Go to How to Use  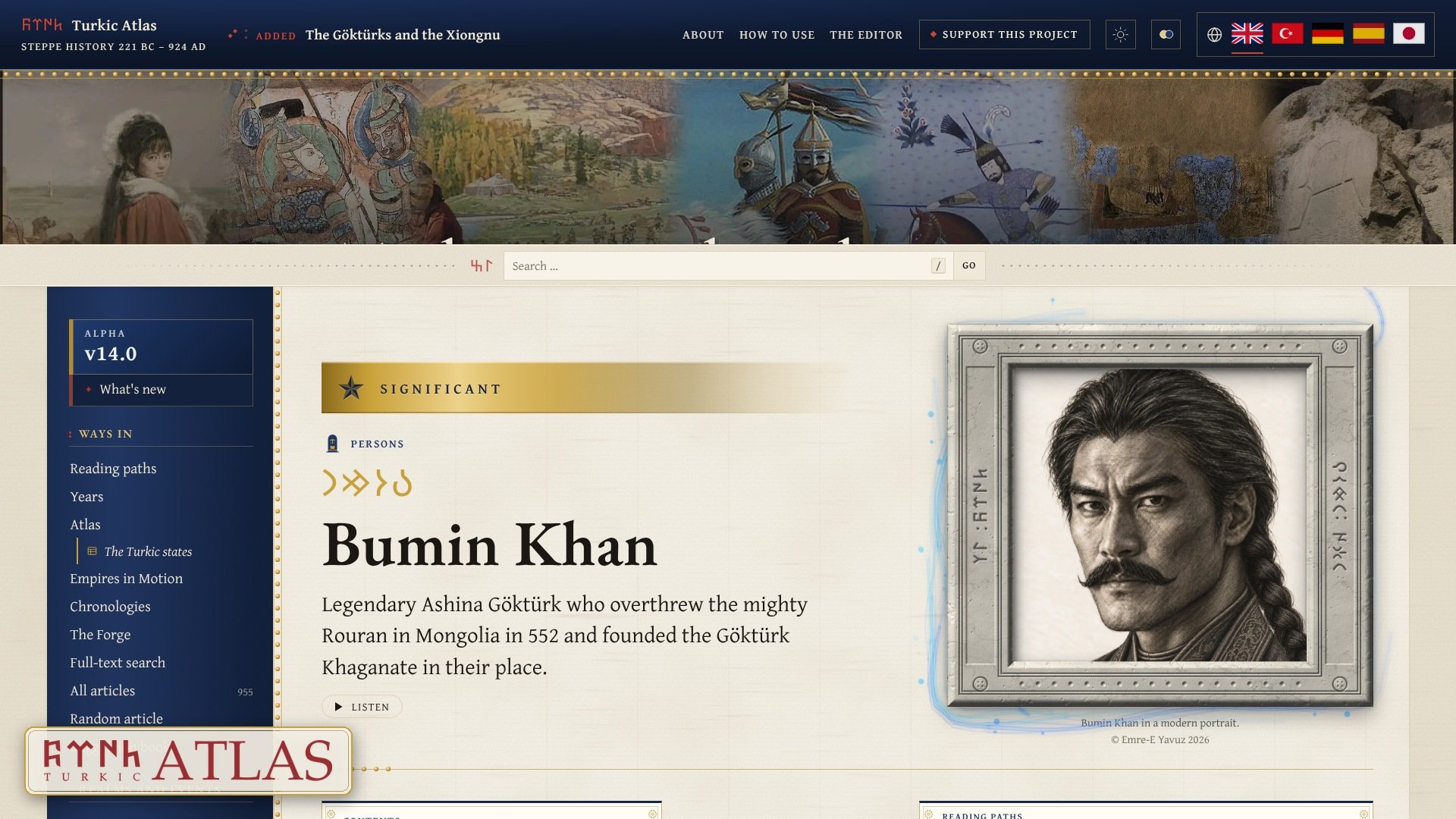click(x=777, y=35)
